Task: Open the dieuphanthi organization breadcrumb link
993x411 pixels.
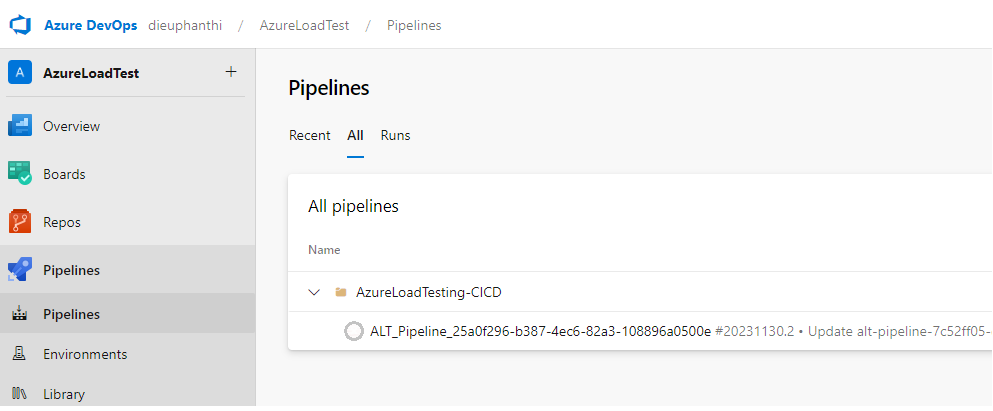Action: 187,25
